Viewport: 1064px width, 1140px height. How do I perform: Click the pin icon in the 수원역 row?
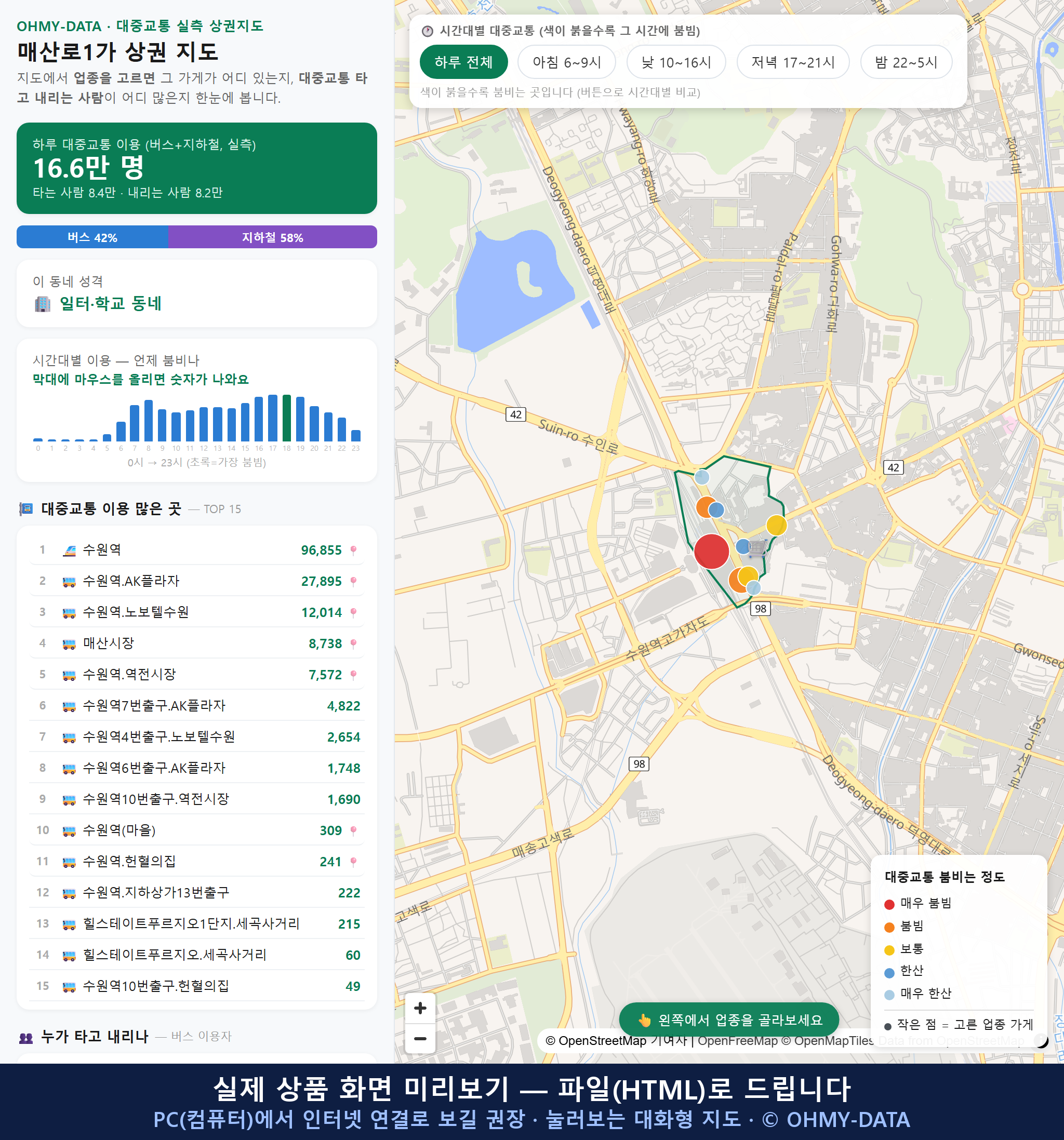point(353,551)
